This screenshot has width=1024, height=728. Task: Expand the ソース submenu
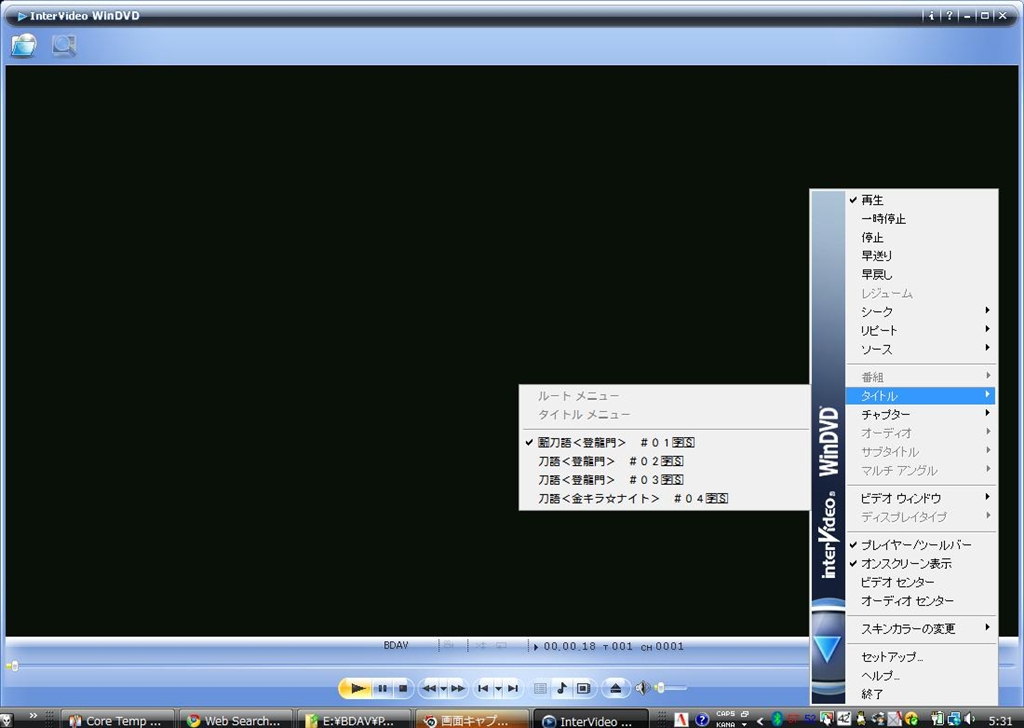pyautogui.click(x=921, y=349)
